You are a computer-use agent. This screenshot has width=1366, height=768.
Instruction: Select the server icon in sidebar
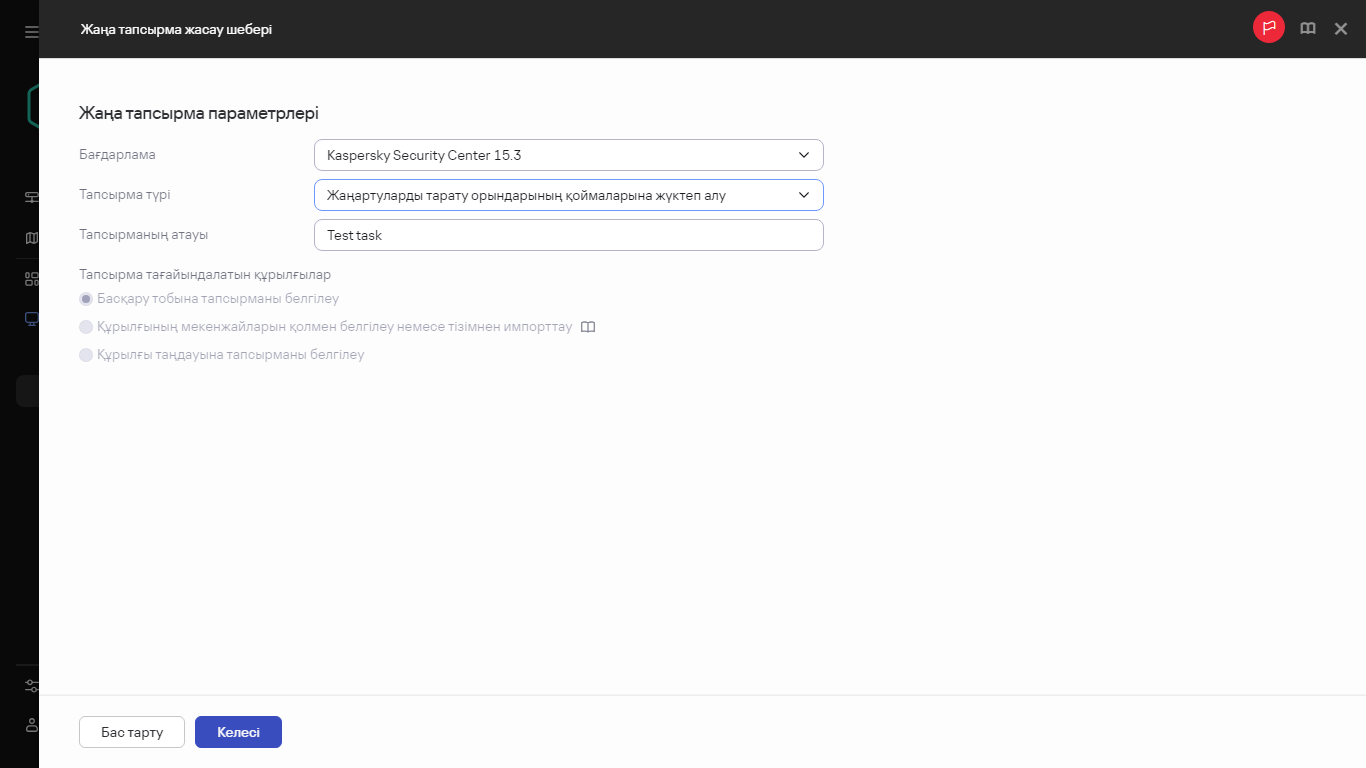(x=31, y=197)
